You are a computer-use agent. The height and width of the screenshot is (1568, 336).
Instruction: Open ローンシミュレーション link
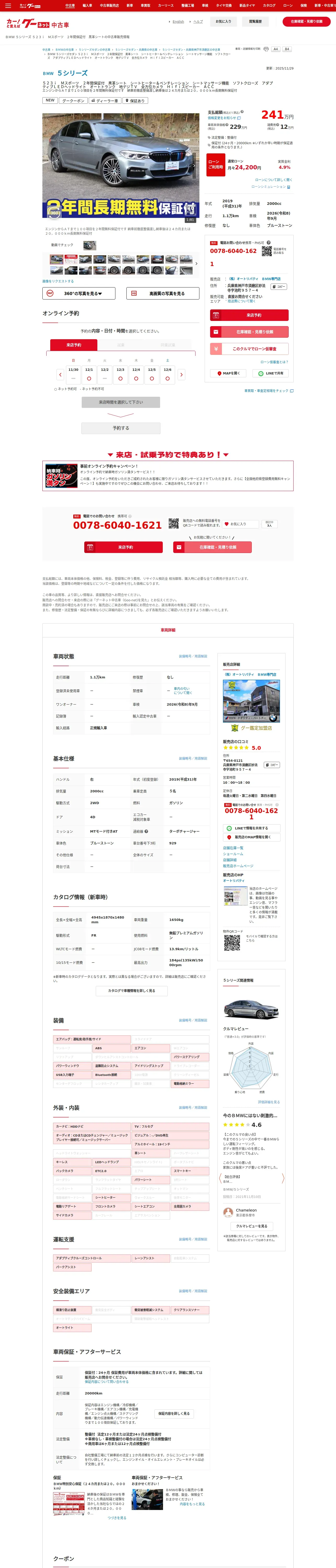click(x=271, y=187)
